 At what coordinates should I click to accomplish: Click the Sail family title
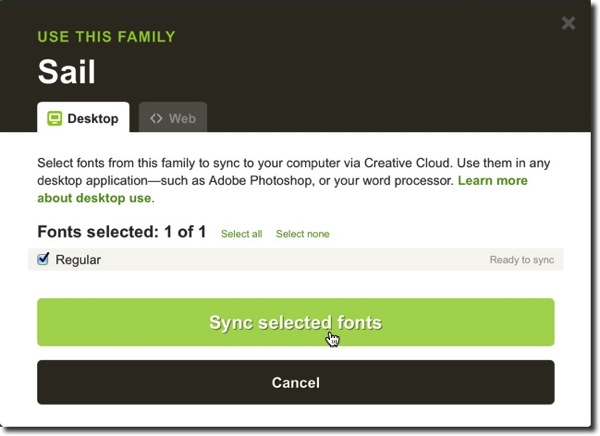[x=67, y=72]
